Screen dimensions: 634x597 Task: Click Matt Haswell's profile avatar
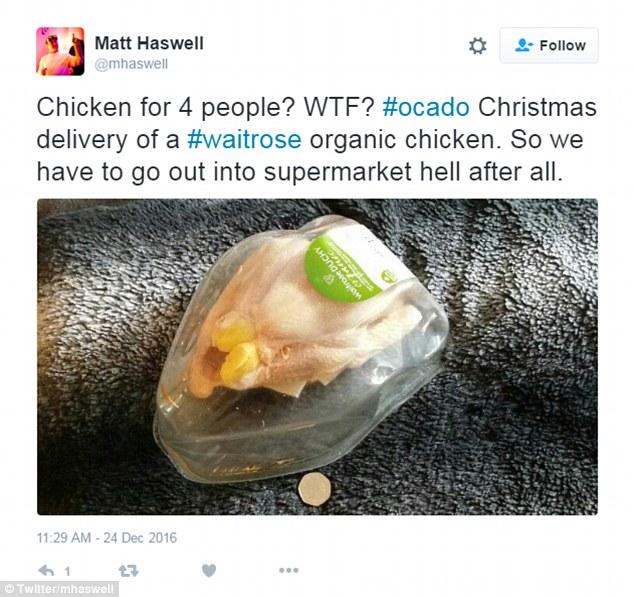click(60, 51)
